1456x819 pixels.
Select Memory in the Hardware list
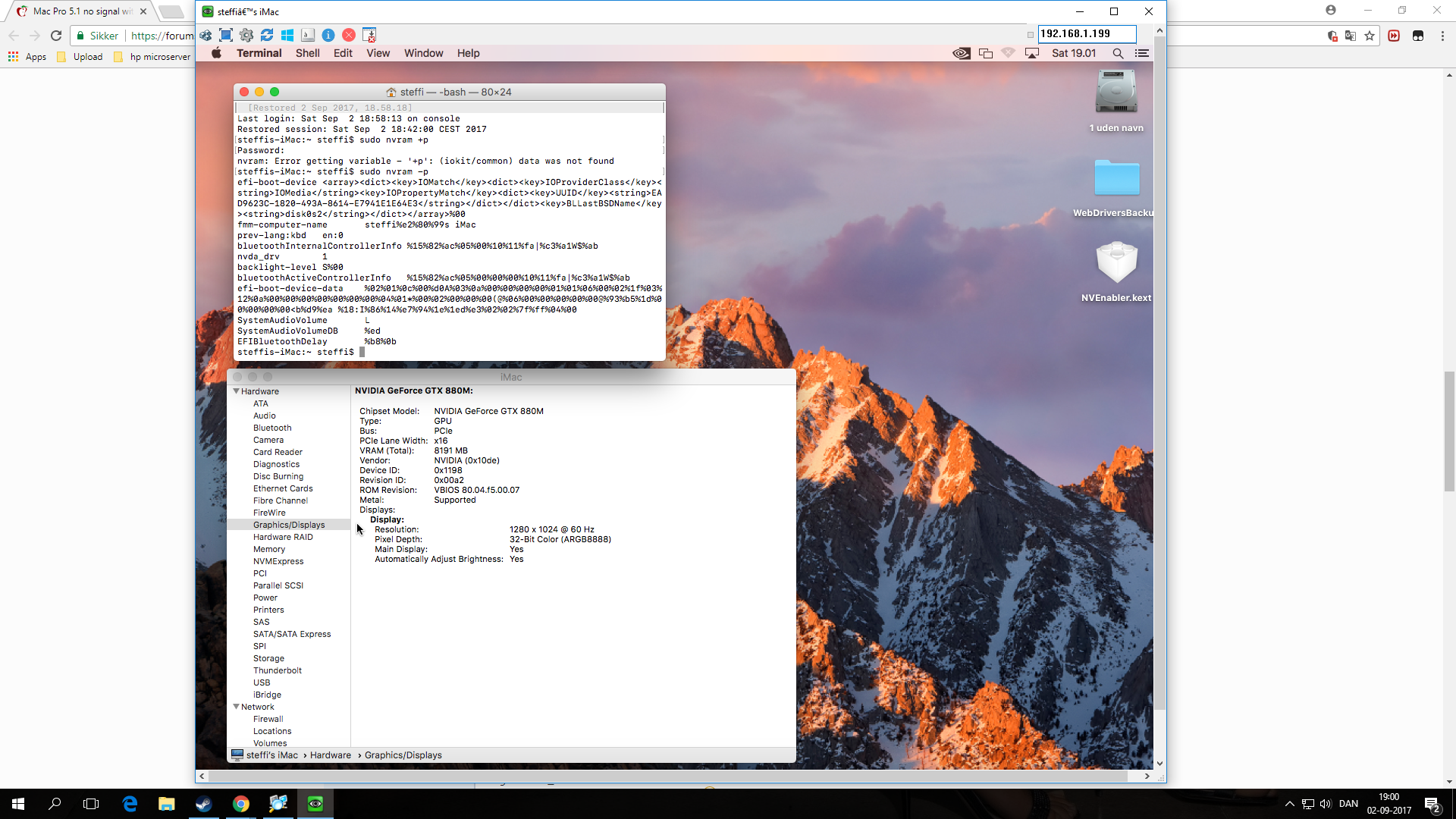pyautogui.click(x=269, y=549)
